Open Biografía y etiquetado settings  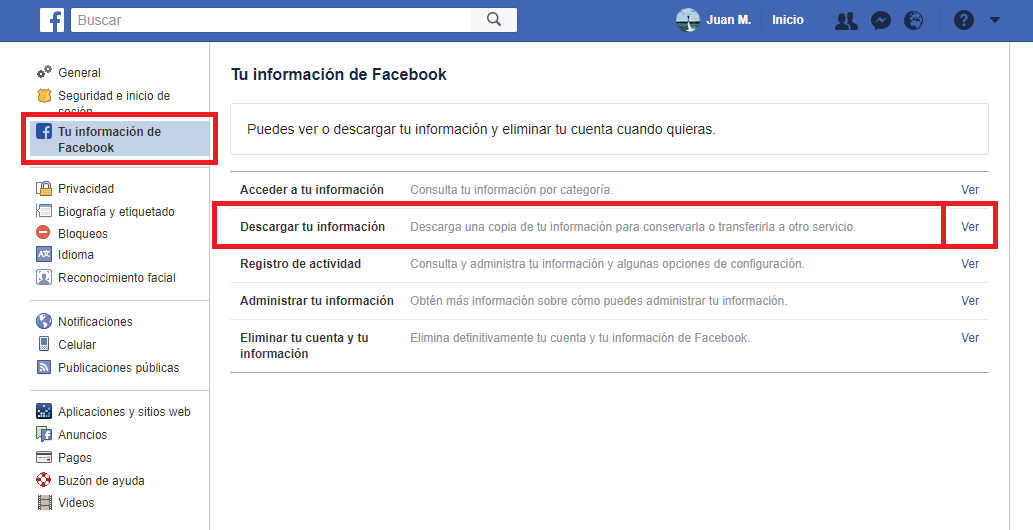pos(116,212)
